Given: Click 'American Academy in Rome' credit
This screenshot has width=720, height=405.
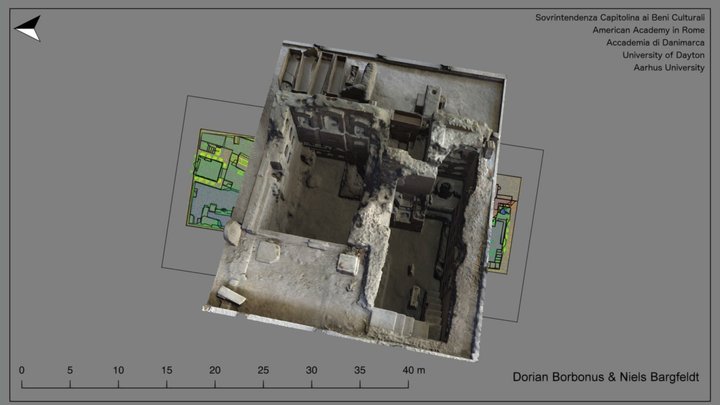Looking at the screenshot, I should coord(648,30).
